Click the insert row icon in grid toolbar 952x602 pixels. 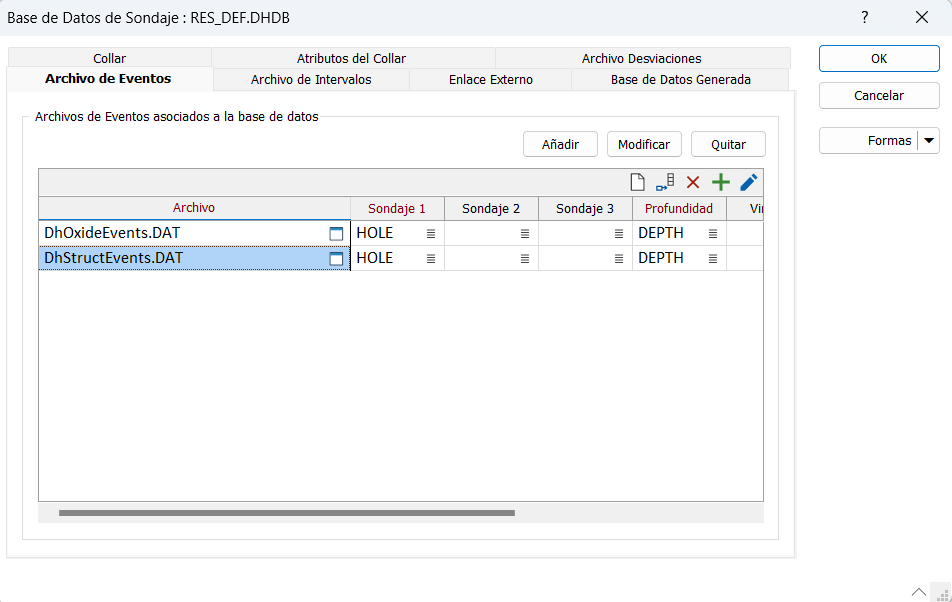pyautogui.click(x=665, y=182)
